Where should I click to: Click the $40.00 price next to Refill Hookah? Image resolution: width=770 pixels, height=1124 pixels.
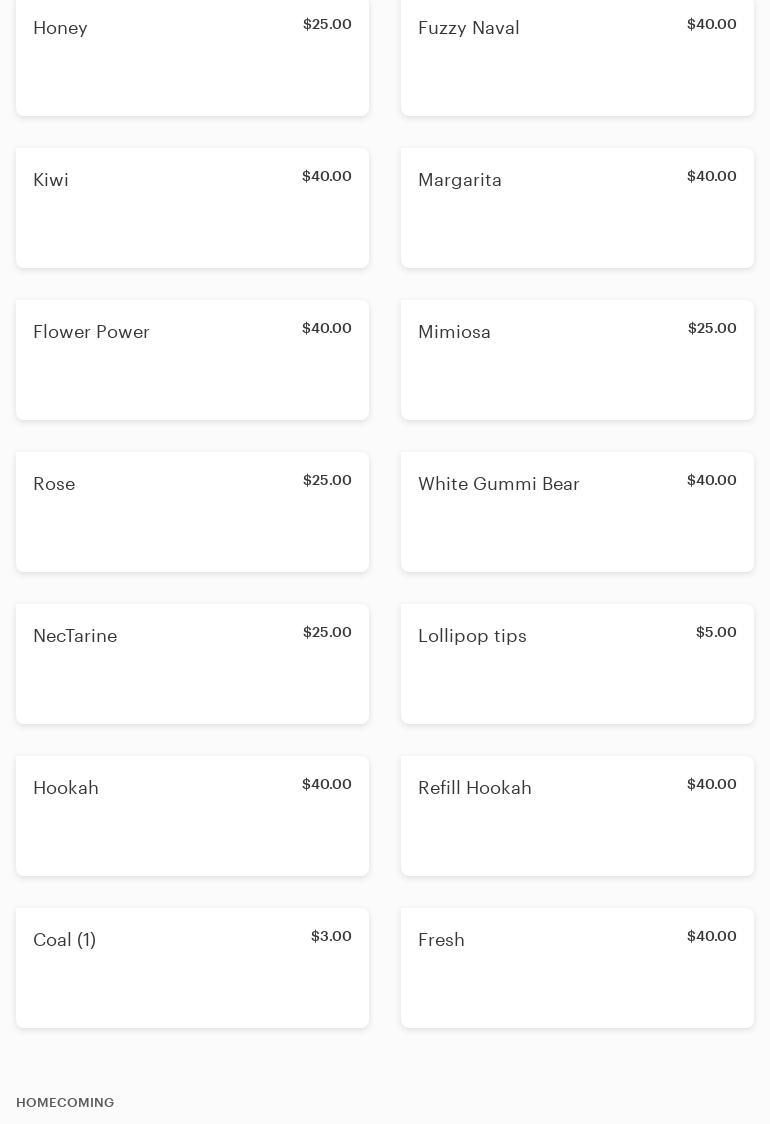pyautogui.click(x=711, y=784)
